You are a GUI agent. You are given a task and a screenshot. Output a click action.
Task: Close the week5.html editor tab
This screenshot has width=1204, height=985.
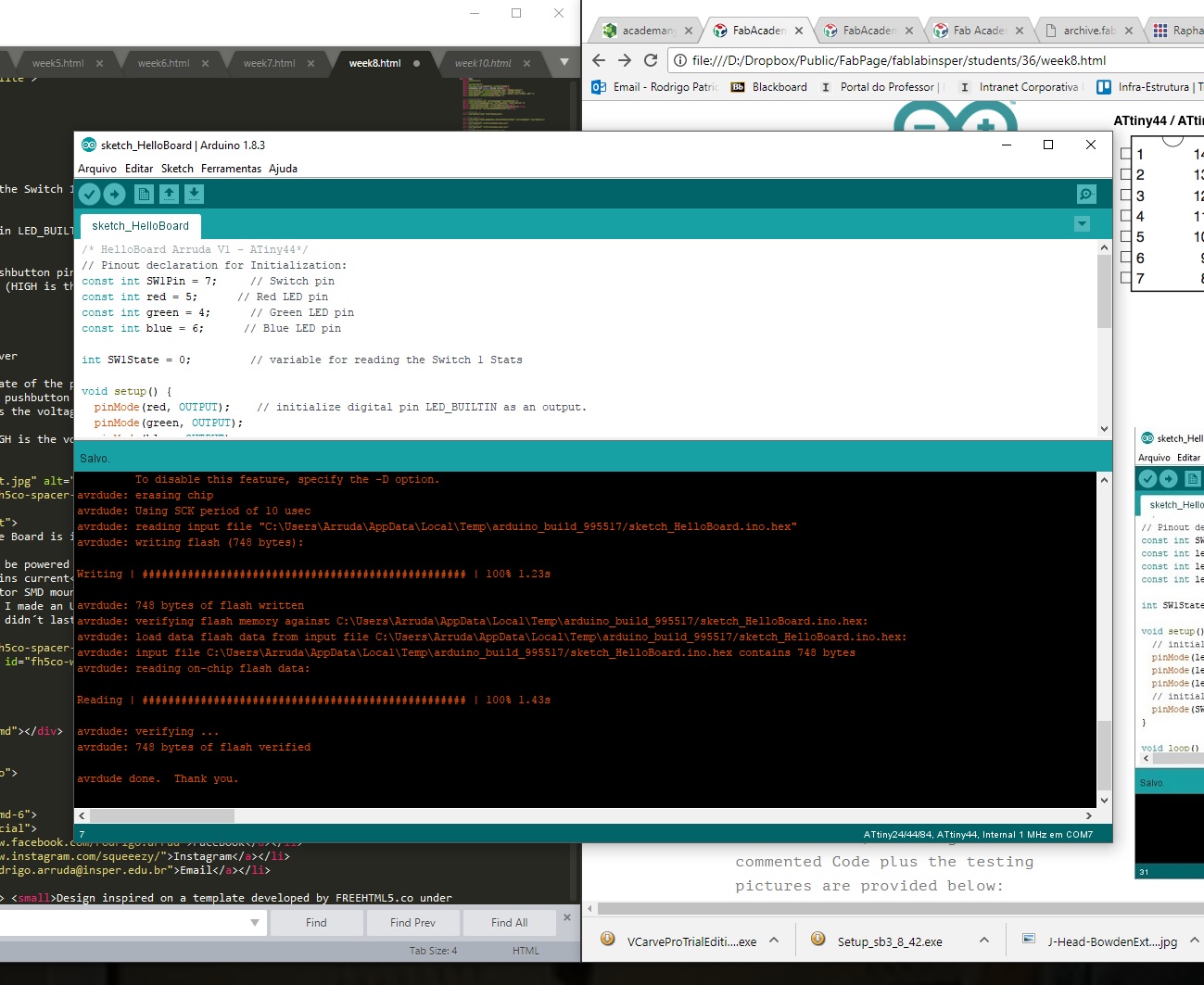pos(99,64)
